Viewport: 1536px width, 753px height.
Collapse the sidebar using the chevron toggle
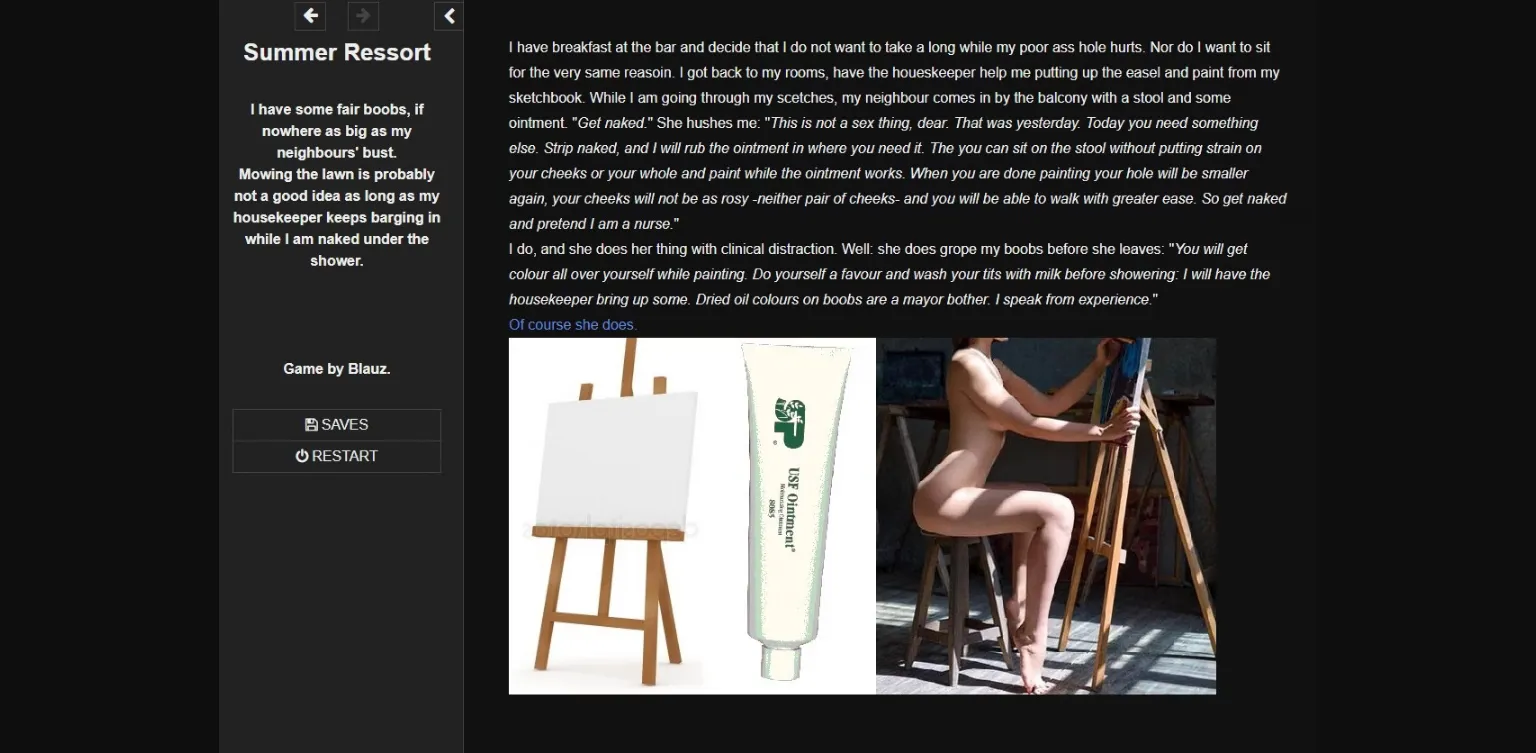coord(449,15)
